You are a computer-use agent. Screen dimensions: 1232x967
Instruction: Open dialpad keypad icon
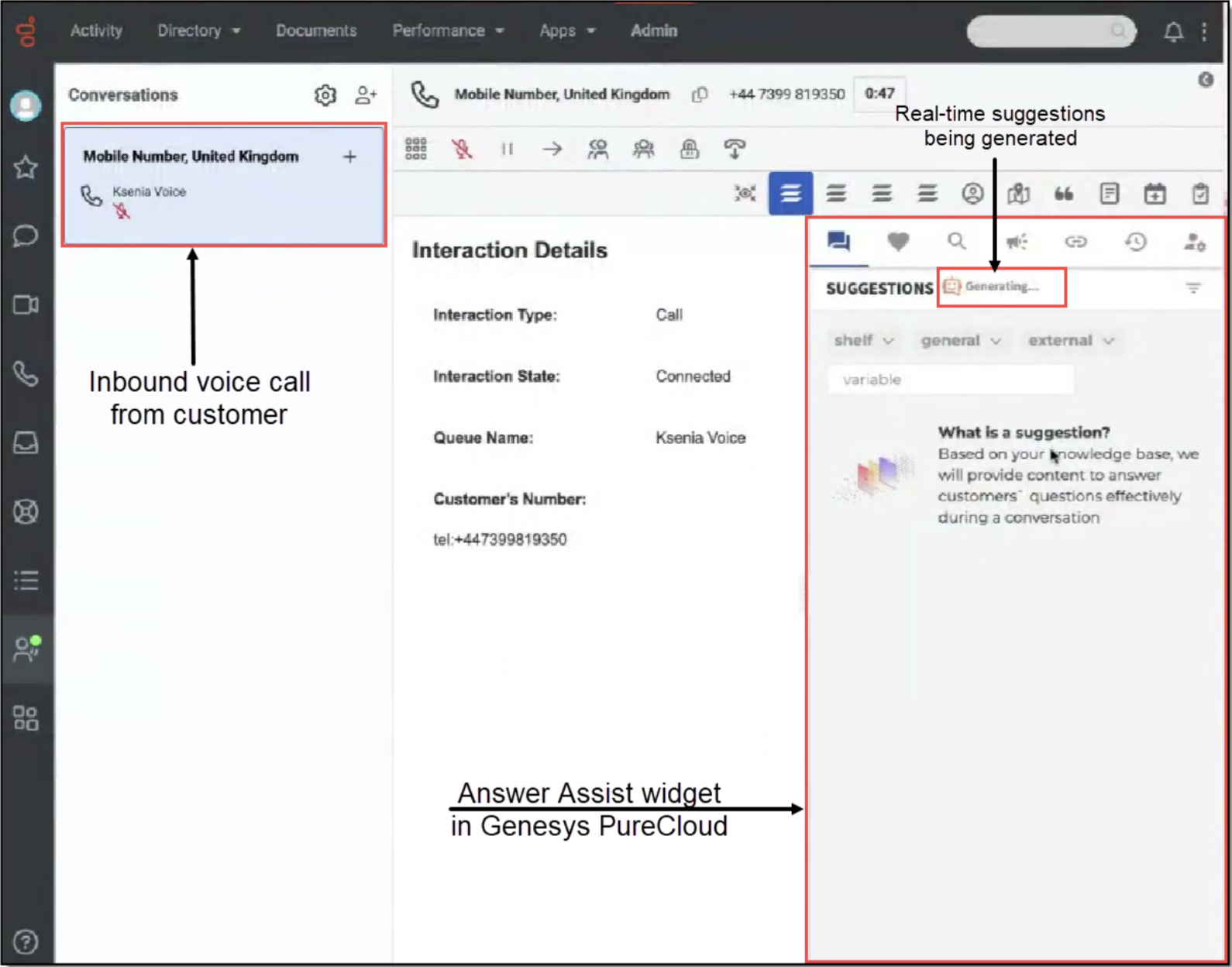[x=416, y=149]
